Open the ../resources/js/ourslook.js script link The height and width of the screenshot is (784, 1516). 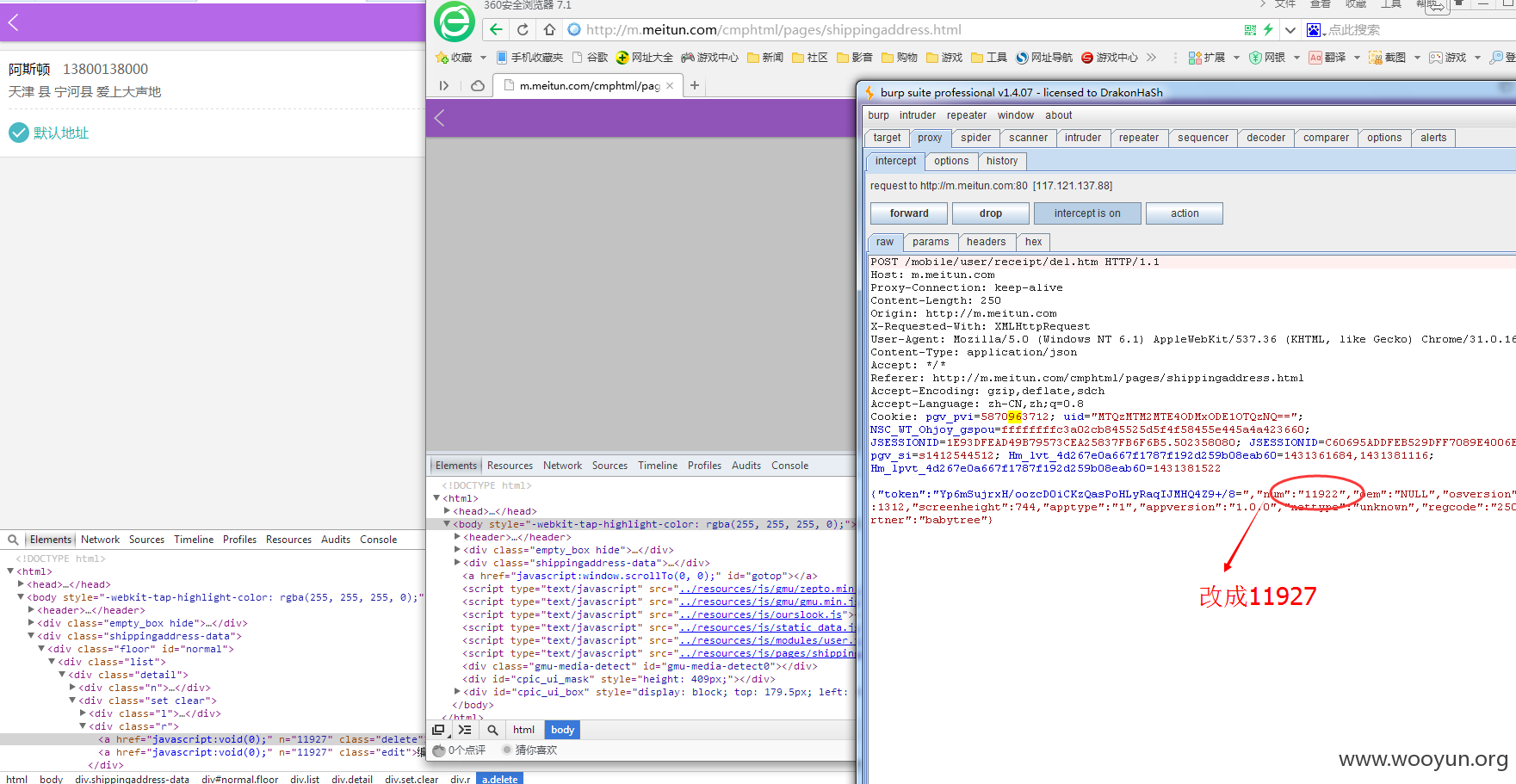pos(761,614)
